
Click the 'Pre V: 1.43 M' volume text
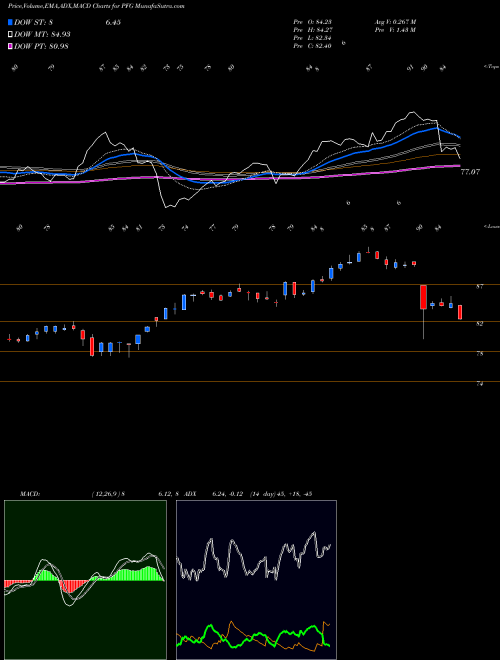coord(395,30)
